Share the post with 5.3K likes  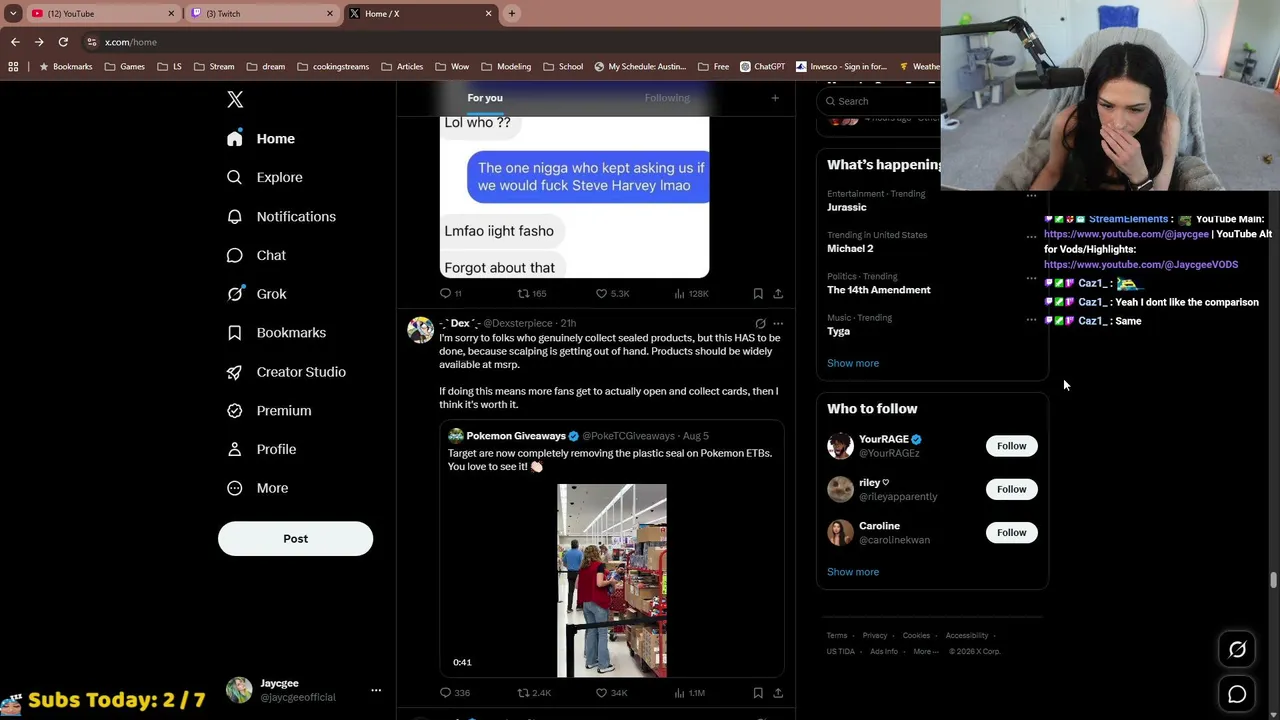778,293
